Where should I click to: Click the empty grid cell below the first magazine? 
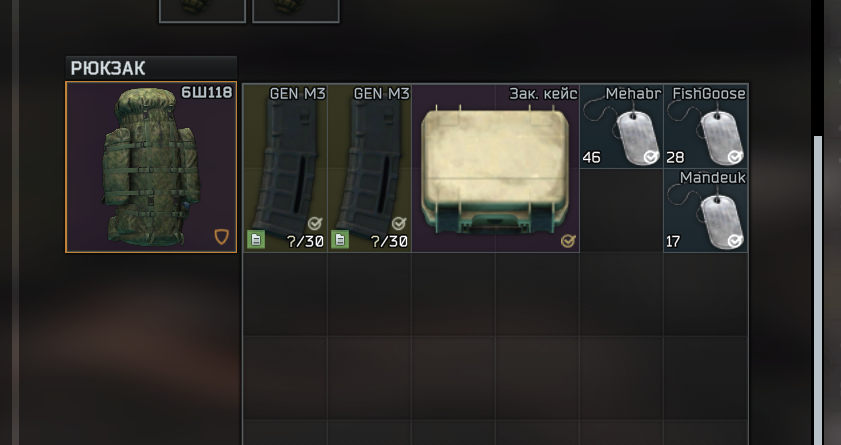[285, 294]
